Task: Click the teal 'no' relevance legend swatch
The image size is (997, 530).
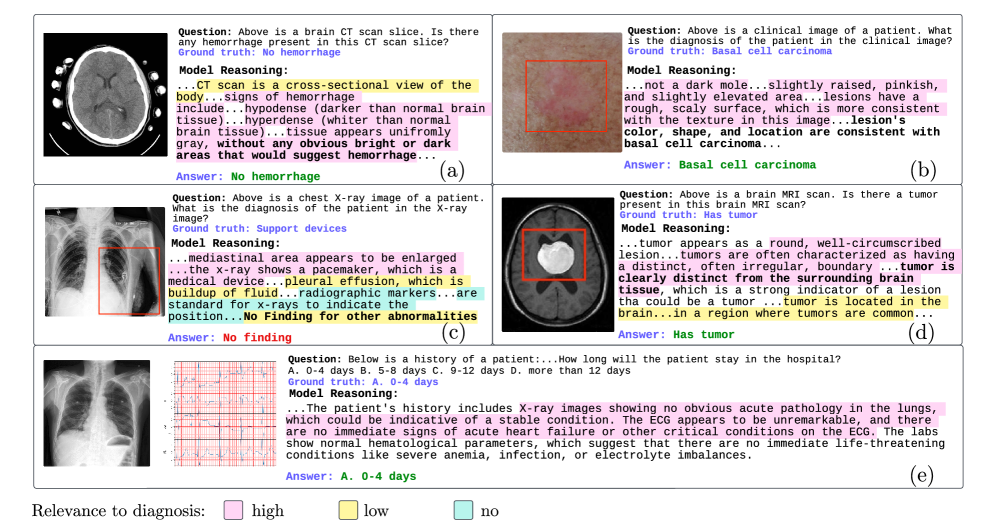Action: point(464,510)
